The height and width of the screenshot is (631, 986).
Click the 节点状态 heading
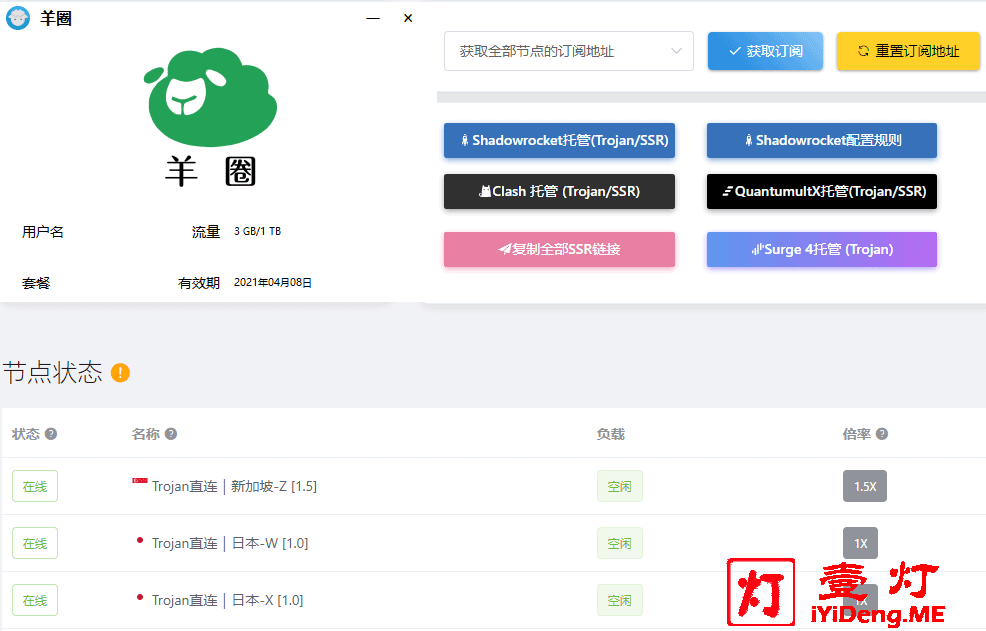tap(52, 372)
